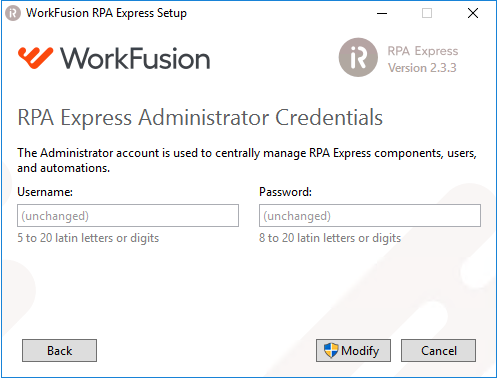Viewport: 500px width, 381px height.
Task: Click the Administrator Credentials heading
Action: [200, 118]
